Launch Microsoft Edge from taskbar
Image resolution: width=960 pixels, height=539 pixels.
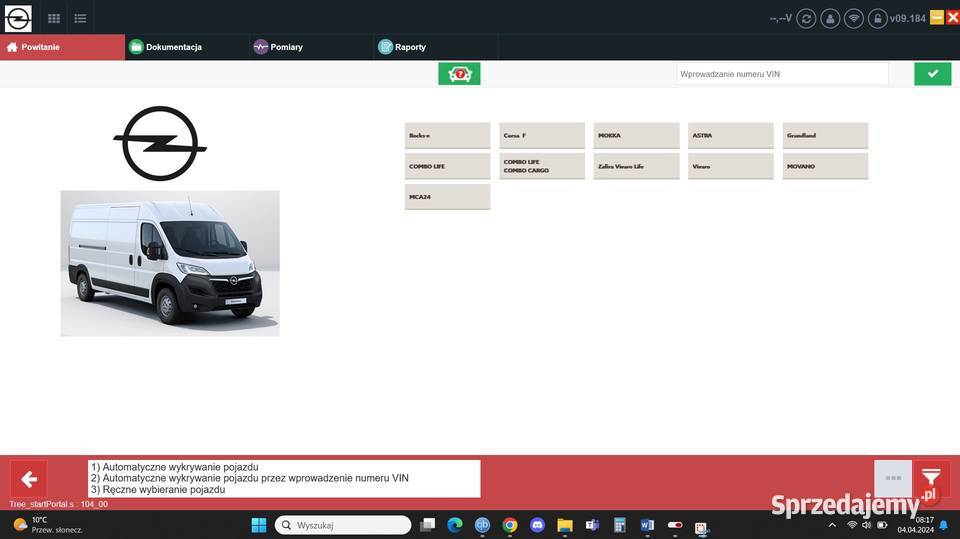tap(454, 525)
